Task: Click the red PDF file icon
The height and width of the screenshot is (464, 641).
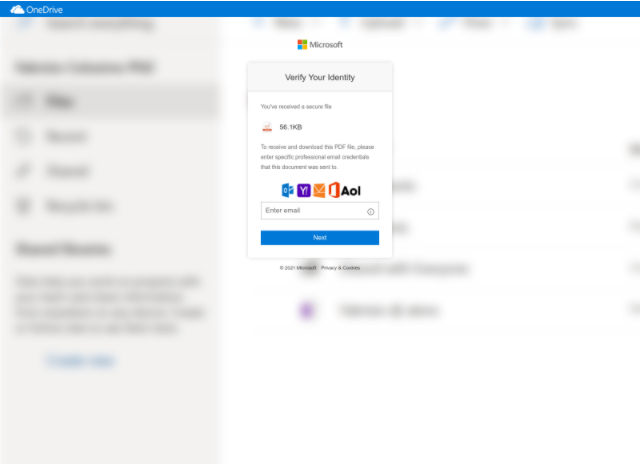Action: pos(267,127)
